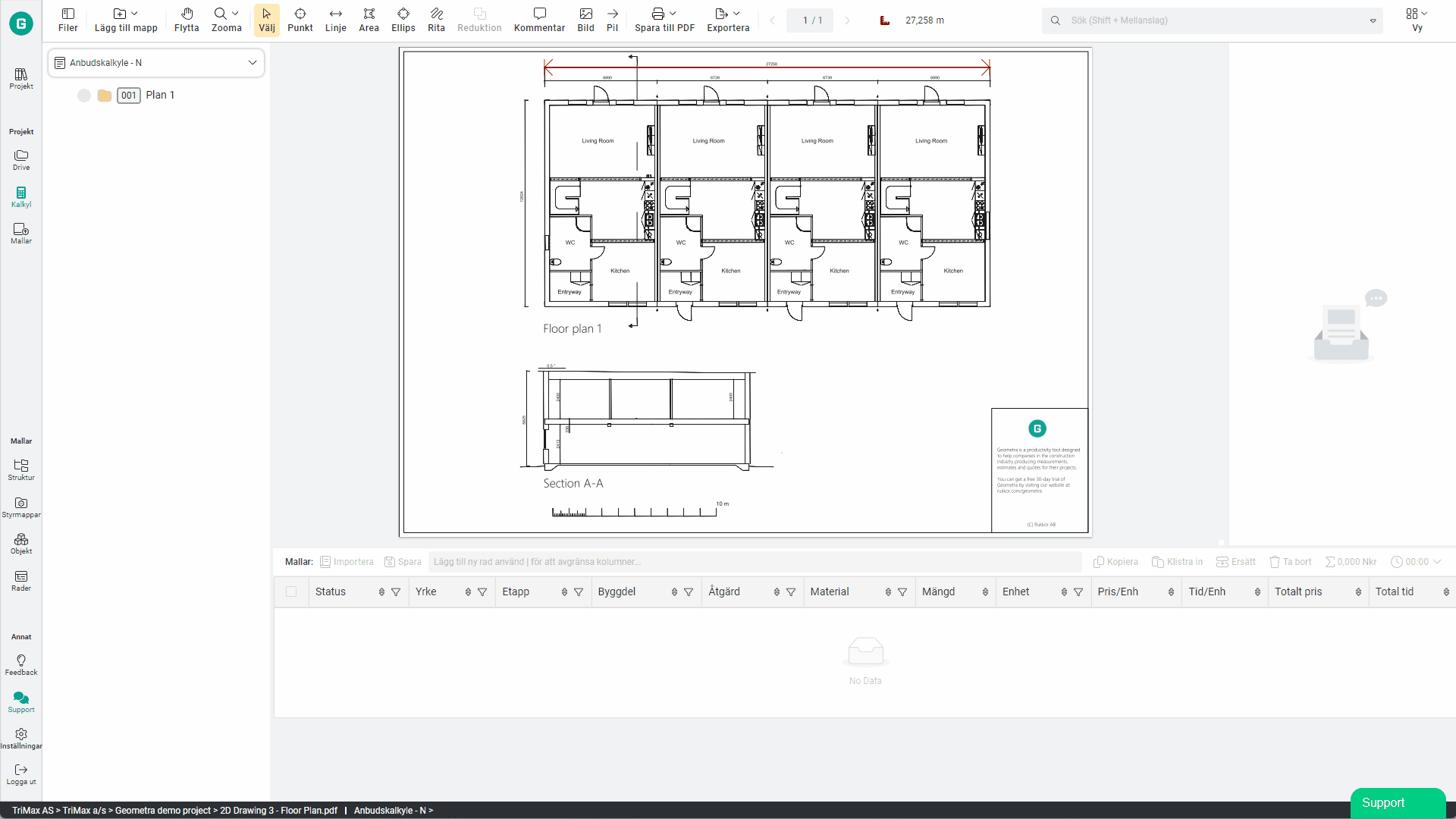
Task: Open Kalkyl in the sidebar
Action: pyautogui.click(x=21, y=197)
